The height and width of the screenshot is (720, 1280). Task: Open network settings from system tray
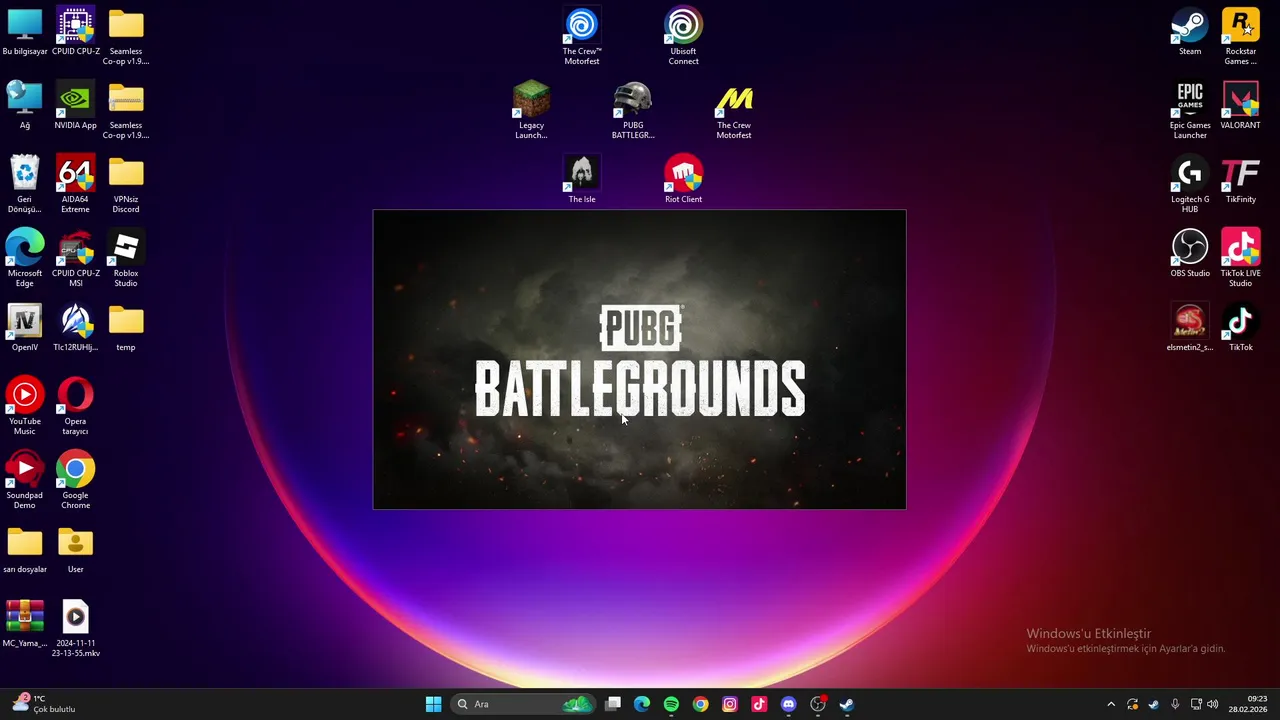[1196, 704]
